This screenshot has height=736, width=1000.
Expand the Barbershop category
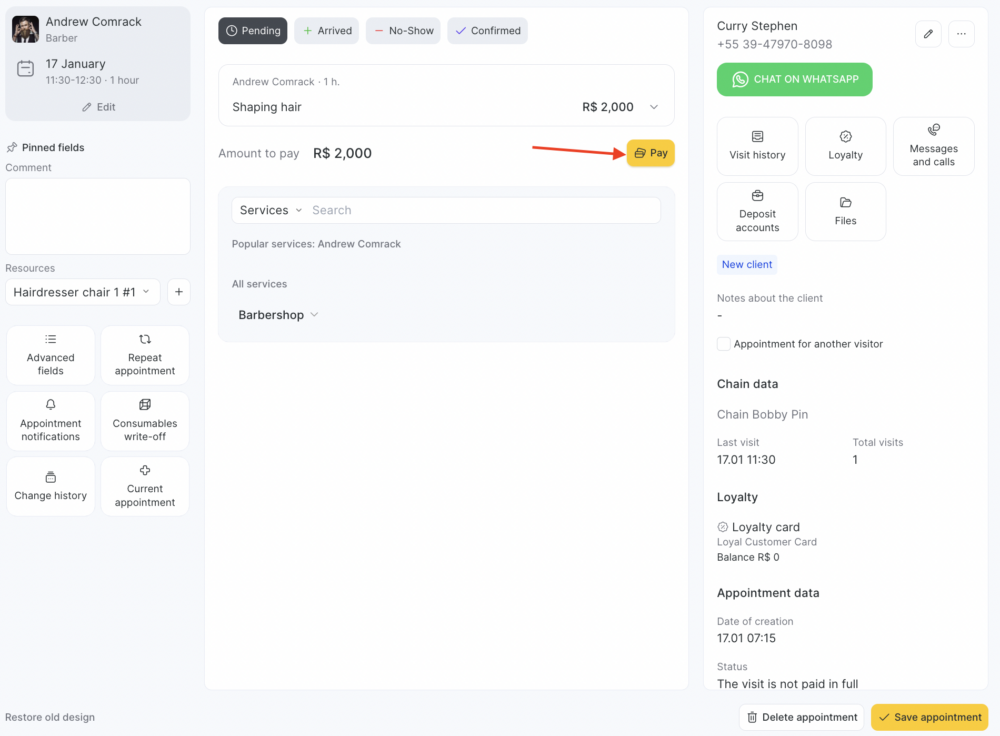click(278, 315)
